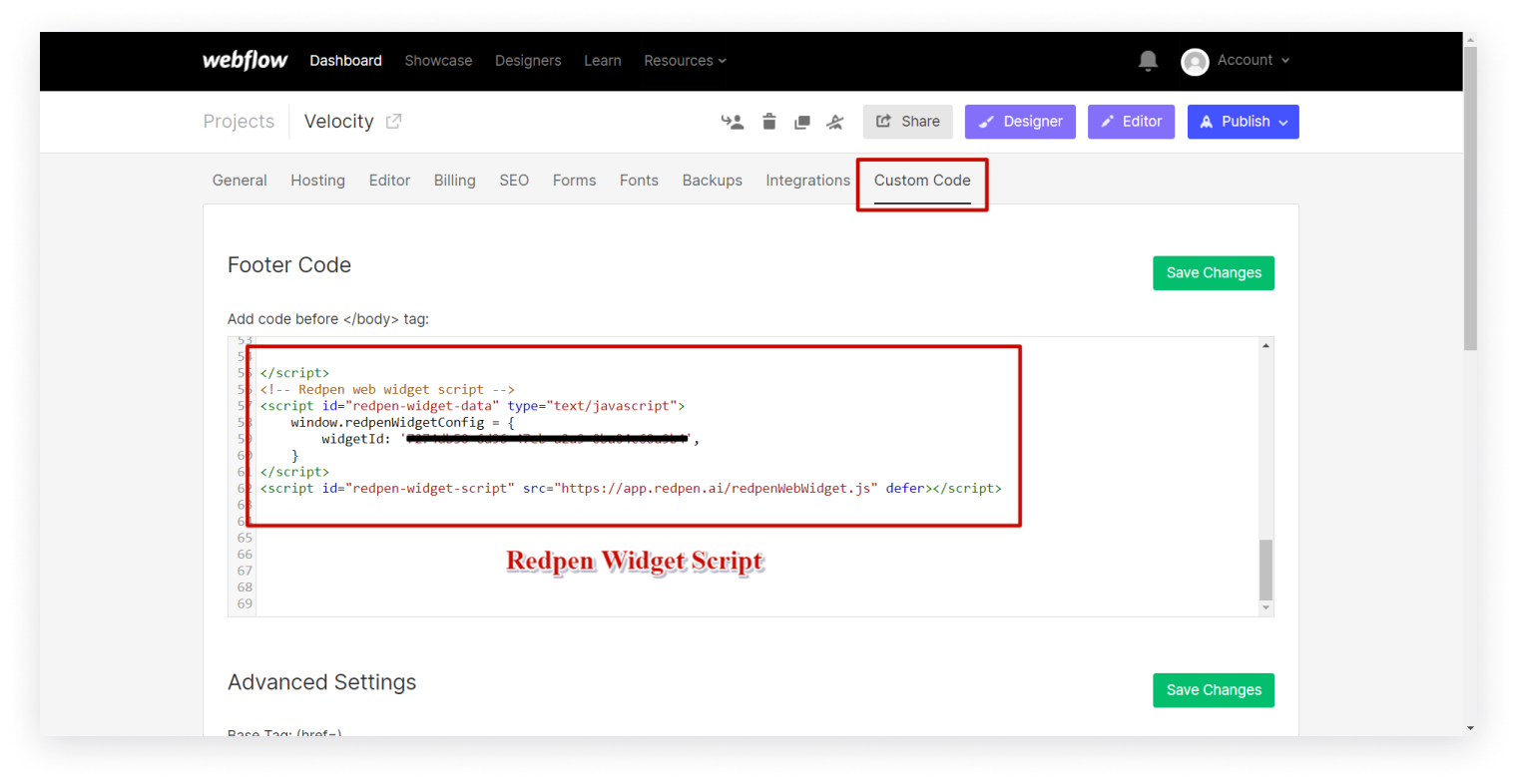This screenshot has width=1517, height=784.
Task: Click the 'window.redpenWidgetConfig' code line
Action: 402,423
